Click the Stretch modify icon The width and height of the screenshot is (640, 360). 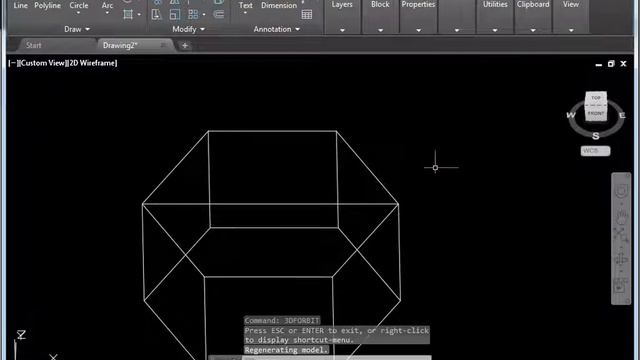click(156, 15)
